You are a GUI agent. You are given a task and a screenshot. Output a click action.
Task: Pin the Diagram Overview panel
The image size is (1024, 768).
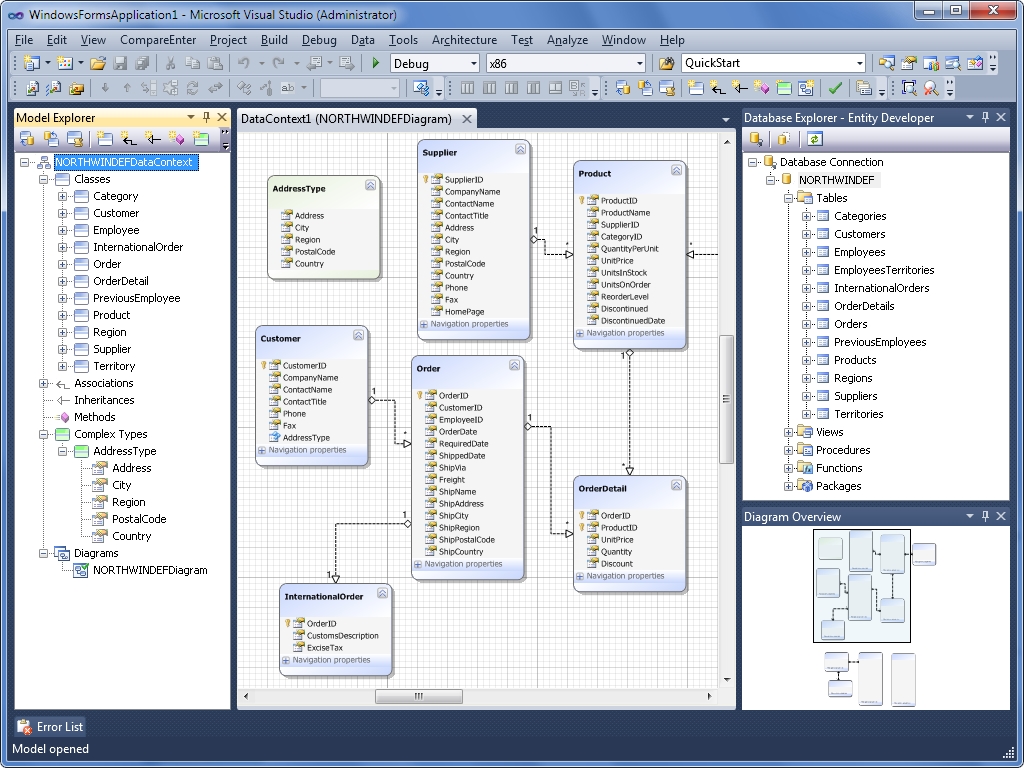tap(985, 516)
